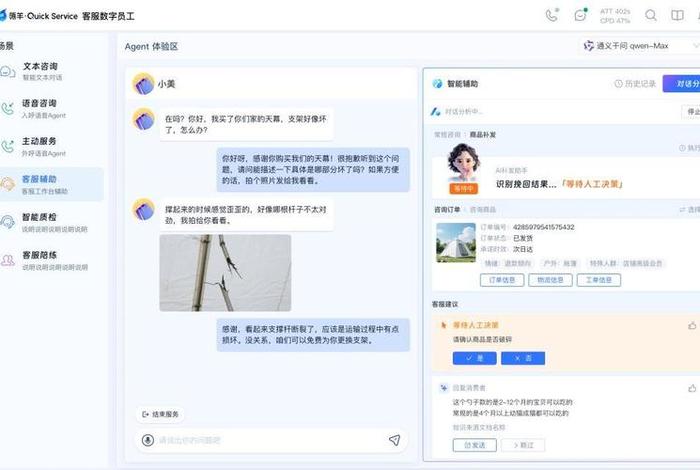Viewport: 700px width, 470px height.
Task: Open 历史记录 history link
Action: click(x=635, y=83)
